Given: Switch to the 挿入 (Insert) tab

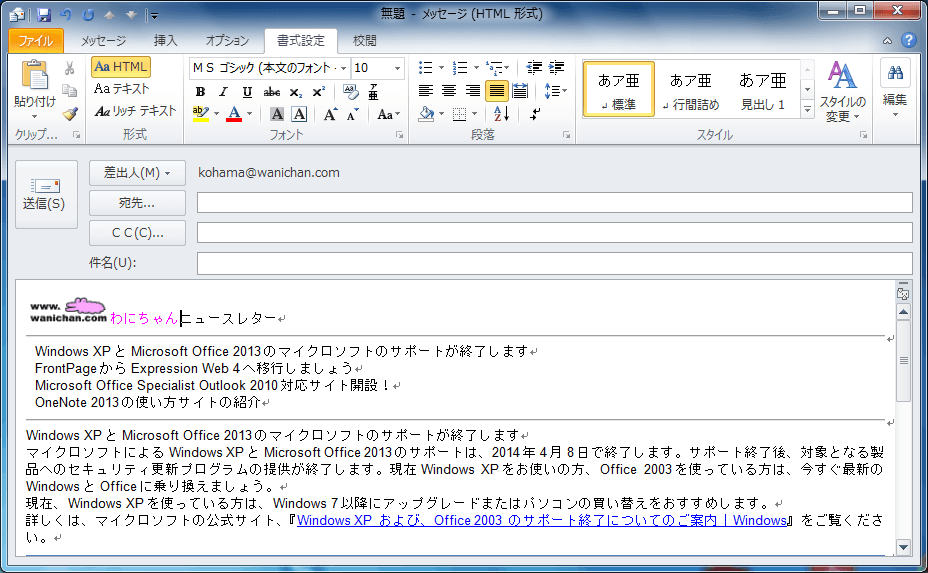Looking at the screenshot, I should click(x=165, y=40).
